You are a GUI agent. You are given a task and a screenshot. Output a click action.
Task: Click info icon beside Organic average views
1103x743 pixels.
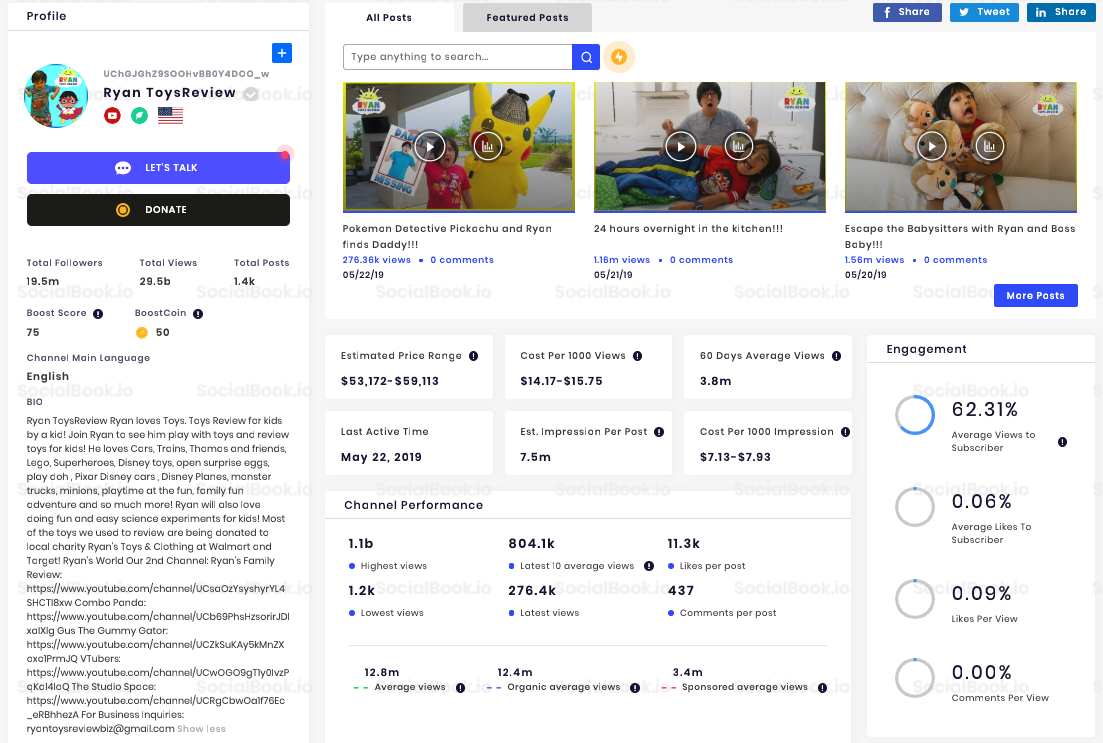[635, 687]
